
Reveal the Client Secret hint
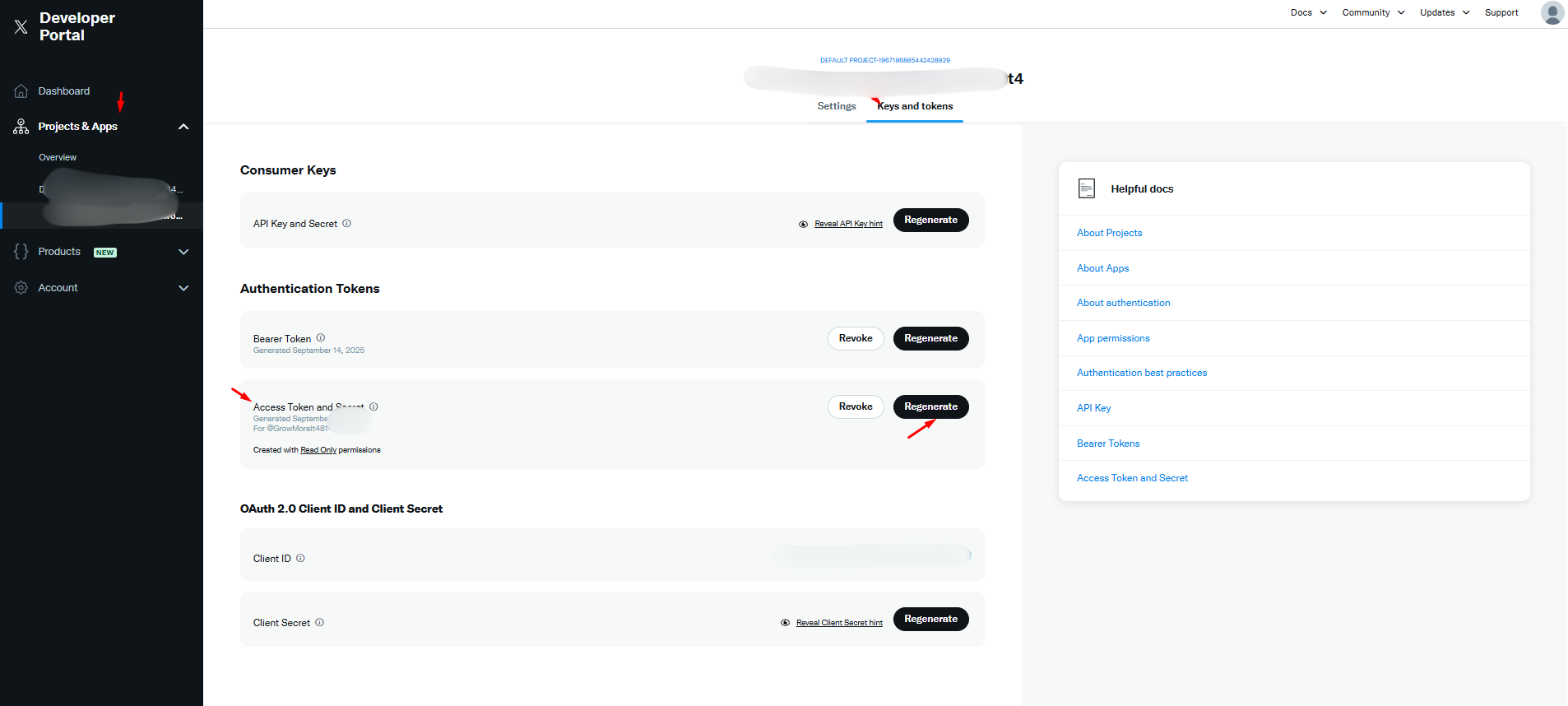pyautogui.click(x=838, y=623)
